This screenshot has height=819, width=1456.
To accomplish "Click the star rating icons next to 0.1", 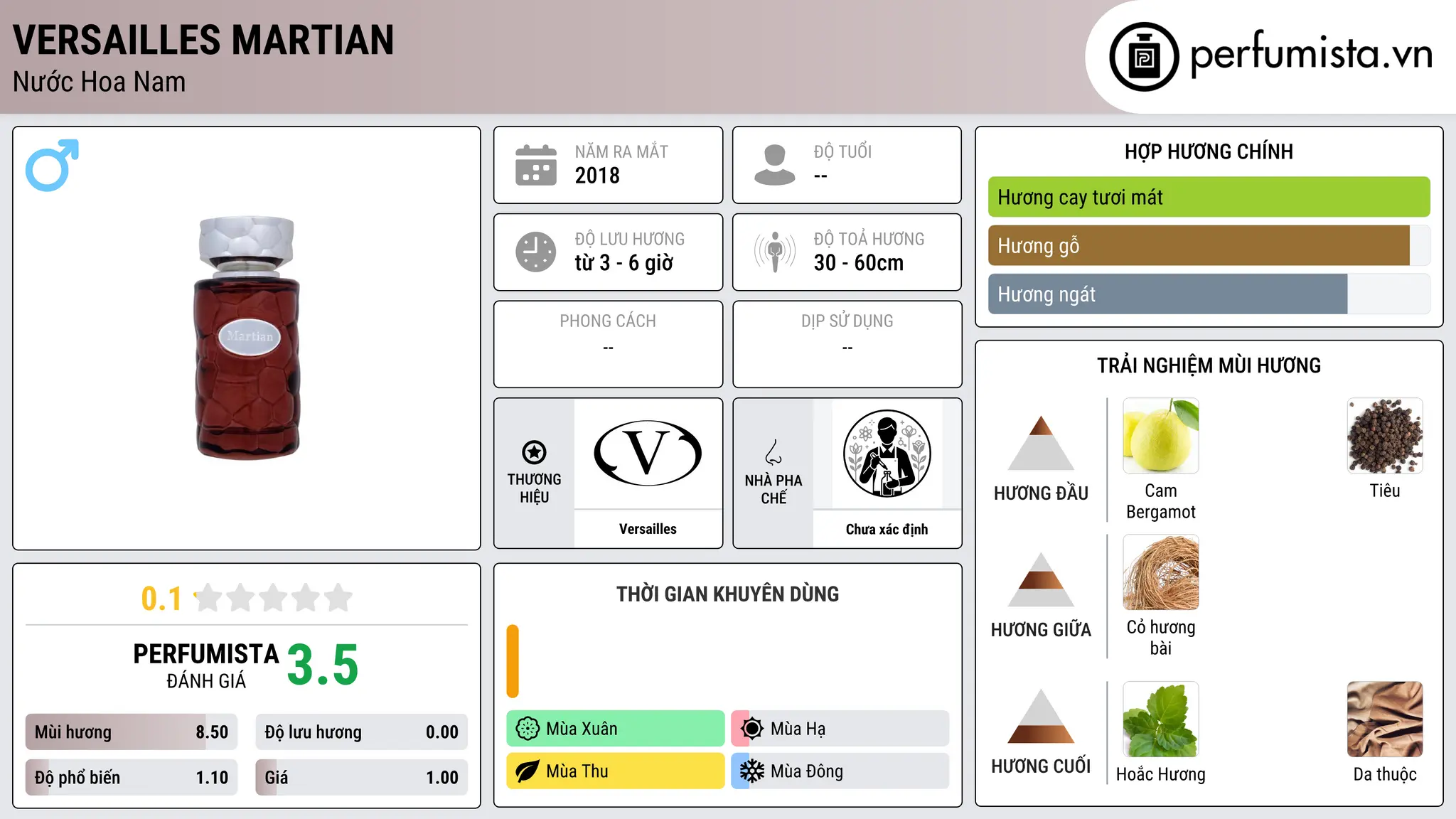I will 274,598.
